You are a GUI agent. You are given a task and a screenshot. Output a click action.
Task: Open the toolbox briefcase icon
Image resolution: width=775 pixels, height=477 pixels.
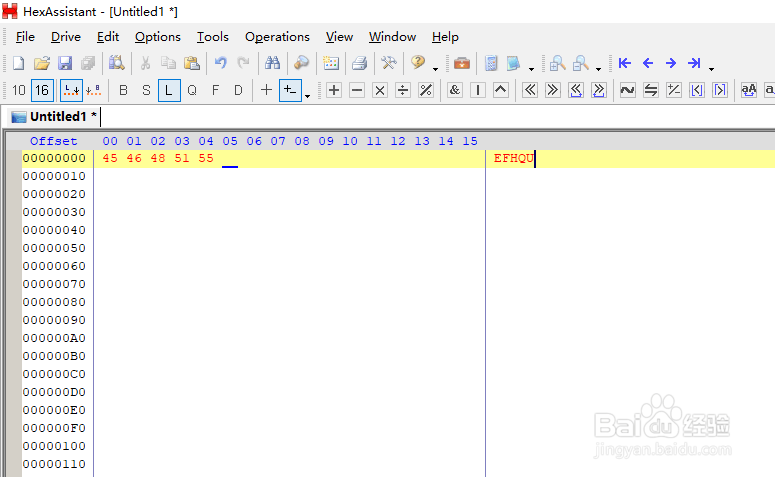pyautogui.click(x=462, y=63)
